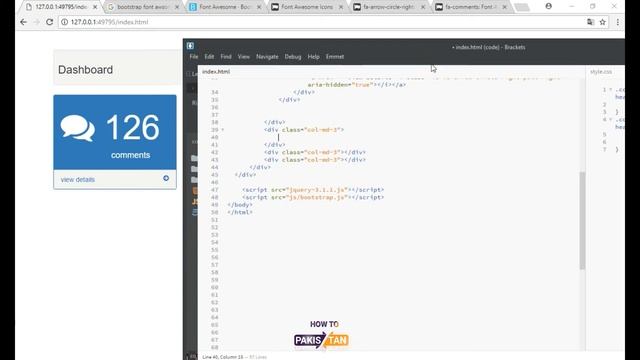Click the browser forward arrow
The height and width of the screenshot is (360, 640).
pyautogui.click(x=36, y=22)
